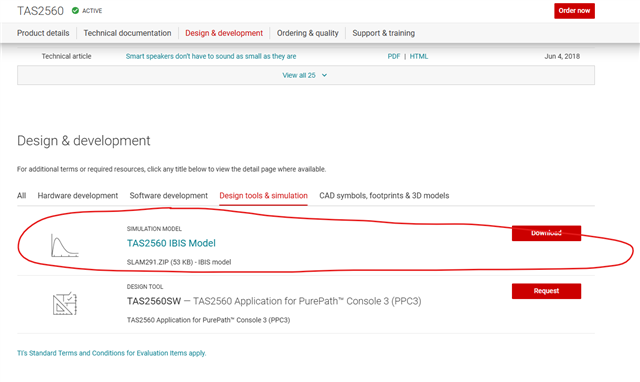Expand the View all 25 chevron
This screenshot has height=382, width=640.
point(324,76)
